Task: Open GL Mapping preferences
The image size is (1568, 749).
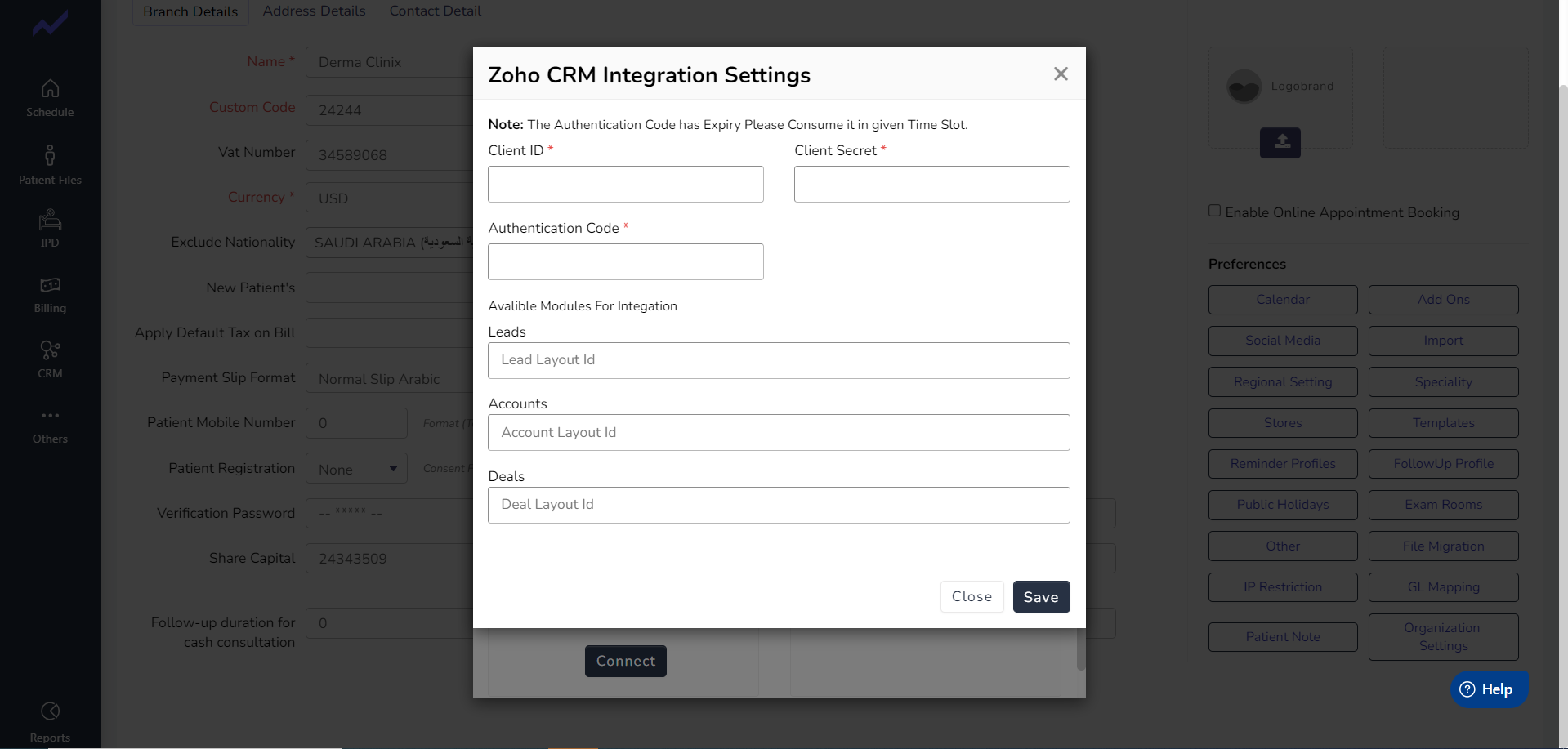Action: [1443, 587]
